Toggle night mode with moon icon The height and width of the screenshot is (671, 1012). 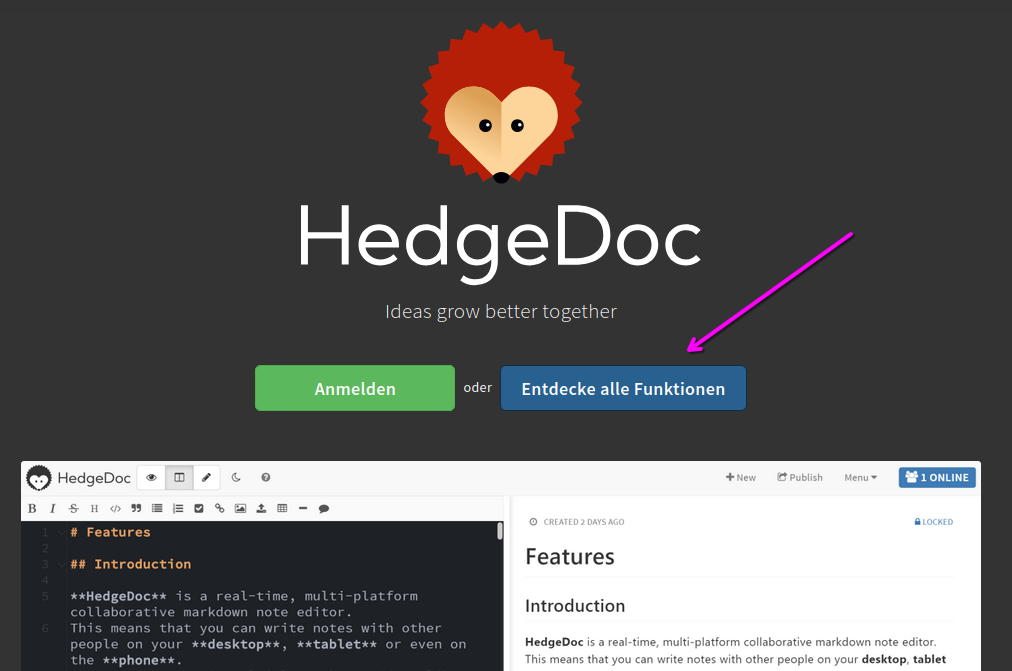point(236,477)
